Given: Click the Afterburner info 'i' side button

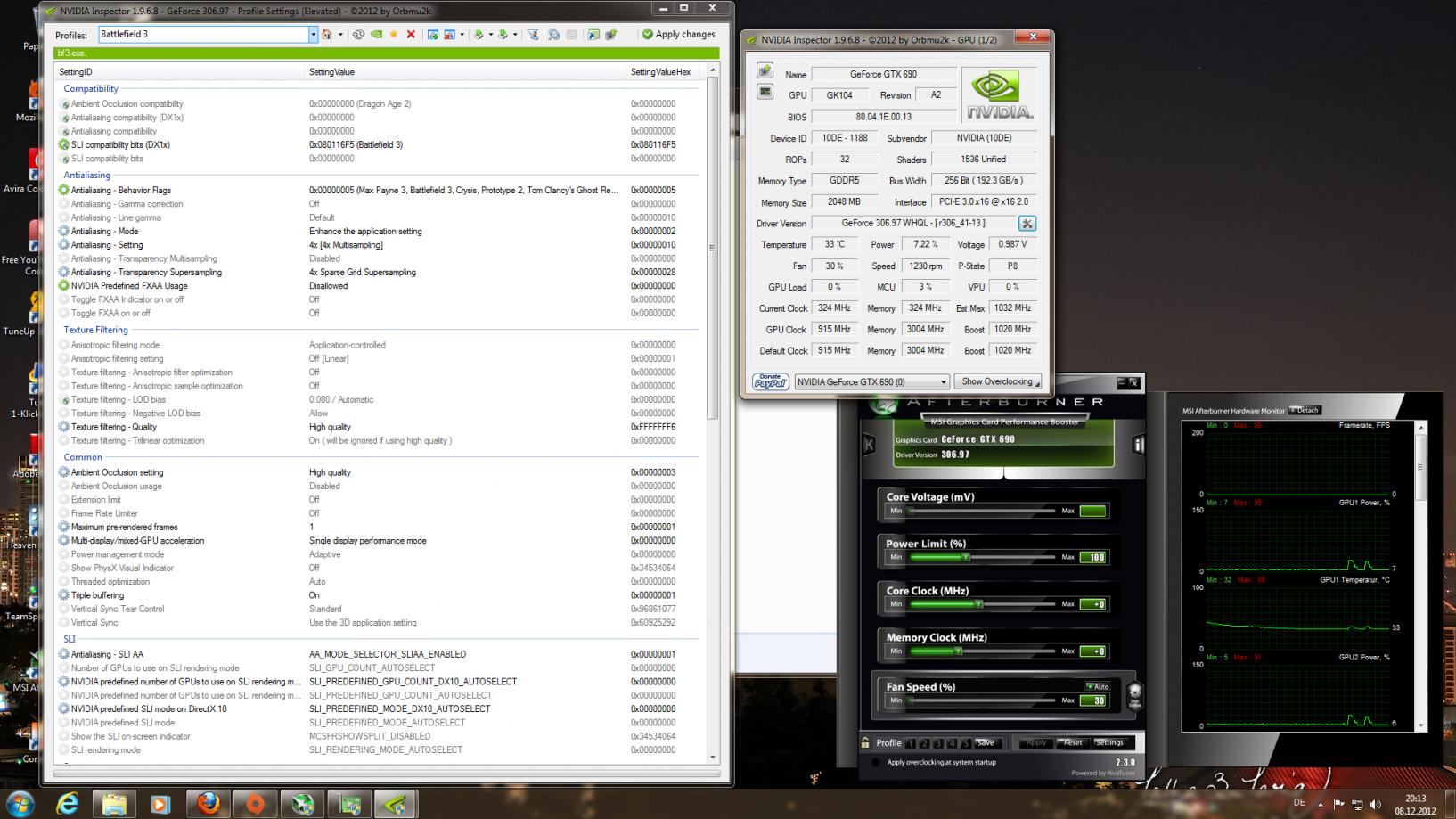Looking at the screenshot, I should (x=1138, y=445).
